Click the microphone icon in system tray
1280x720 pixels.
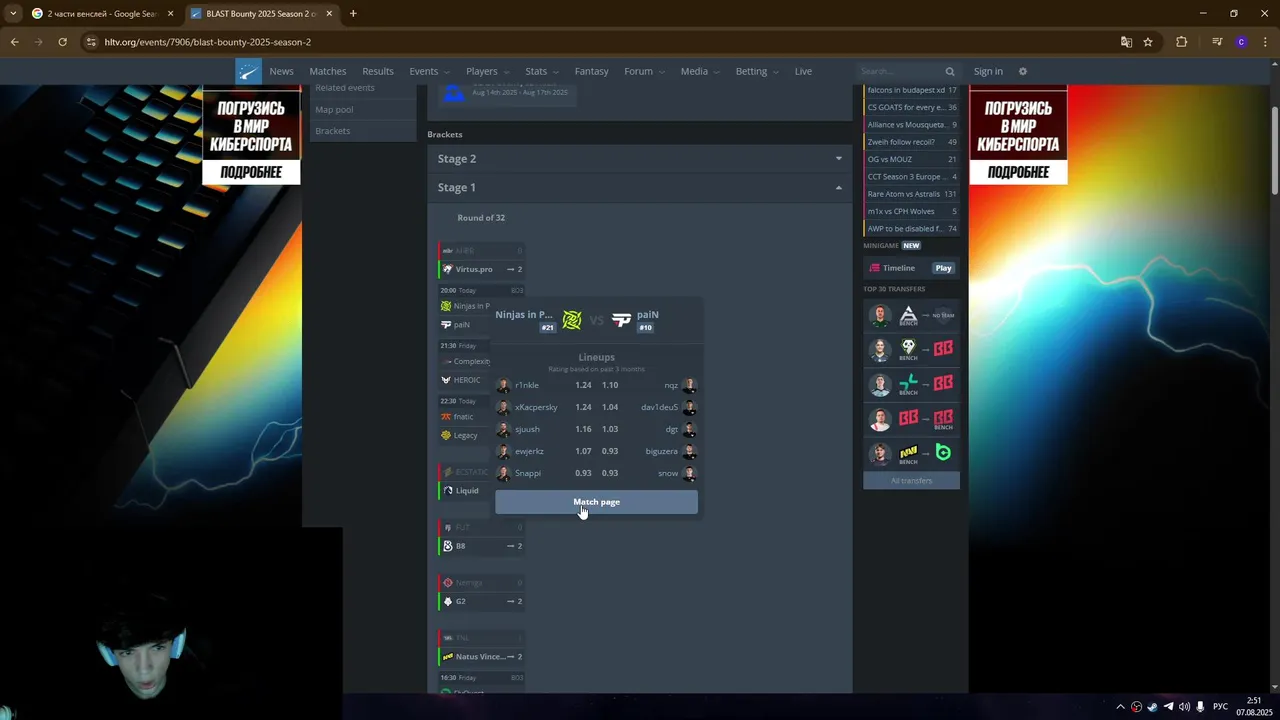[1200, 707]
